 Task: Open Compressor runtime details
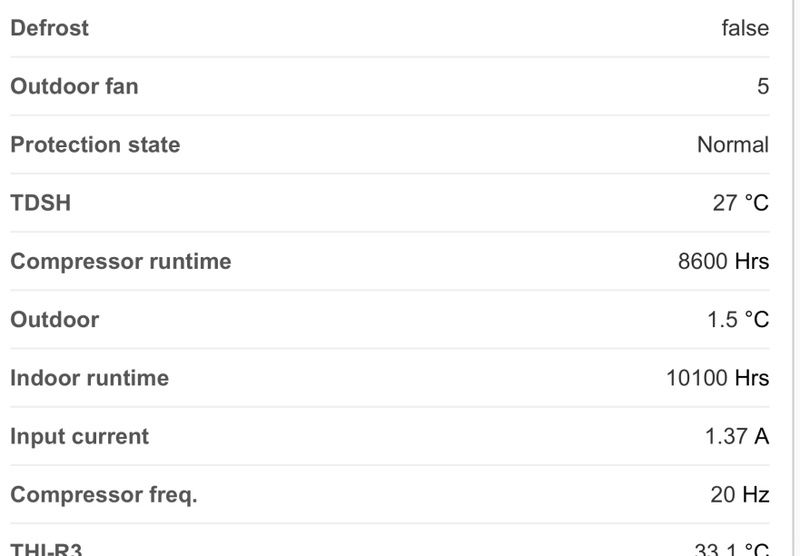[120, 261]
